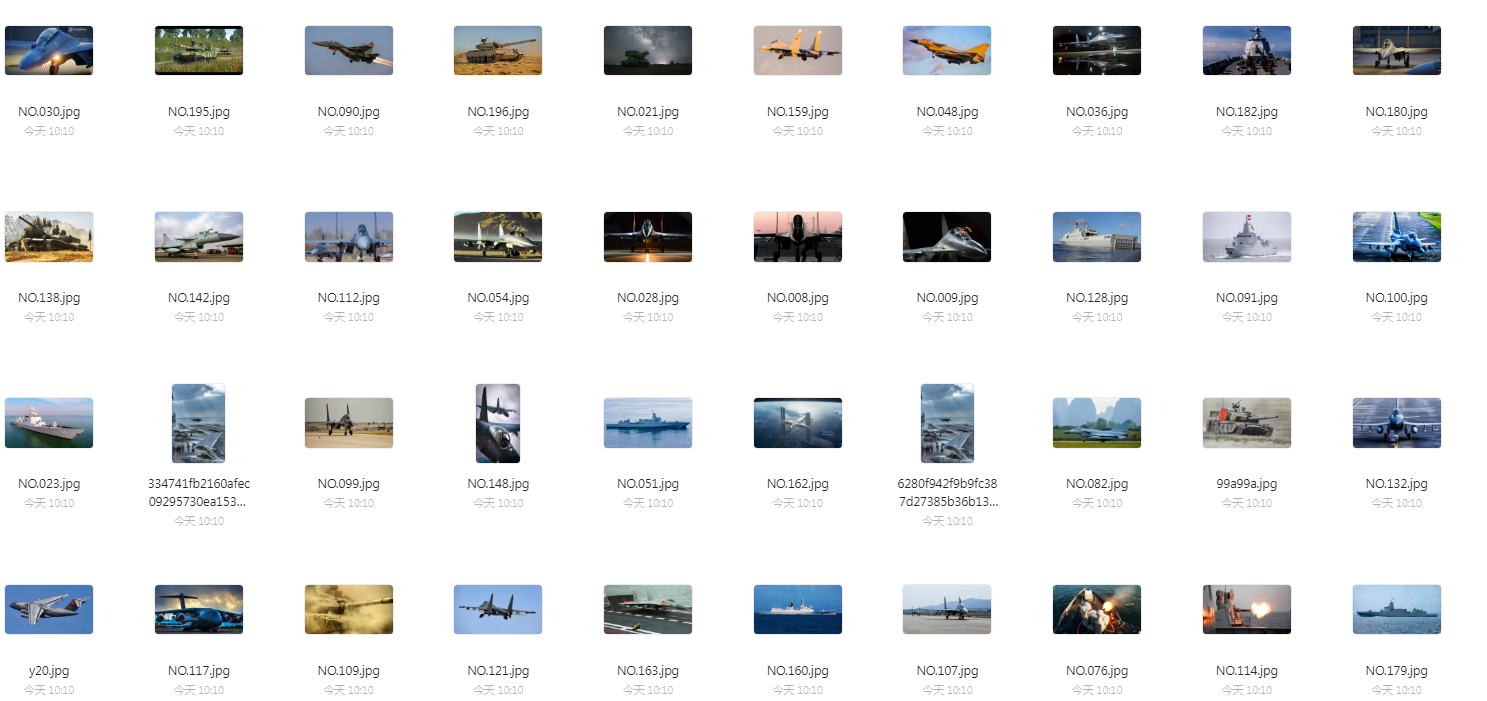Select the thumbnail for NO.196.jpg
Image resolution: width=1487 pixels, height=701 pixels.
tap(498, 51)
